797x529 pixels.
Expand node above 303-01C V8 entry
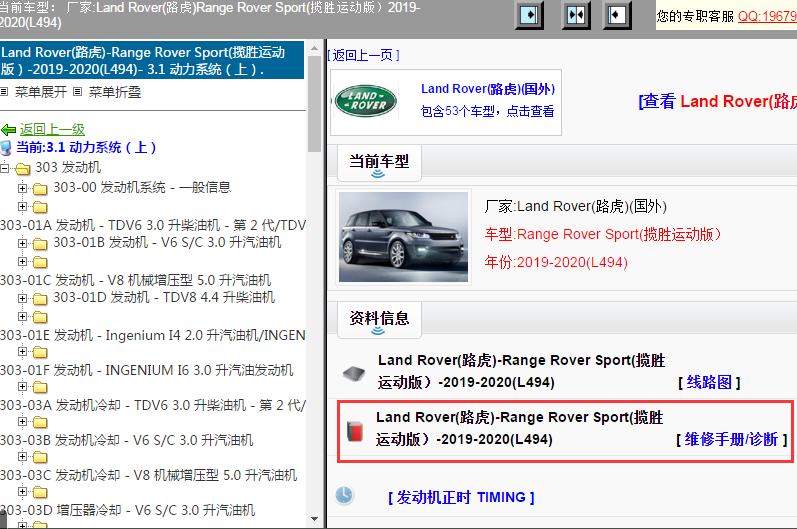tap(22, 261)
